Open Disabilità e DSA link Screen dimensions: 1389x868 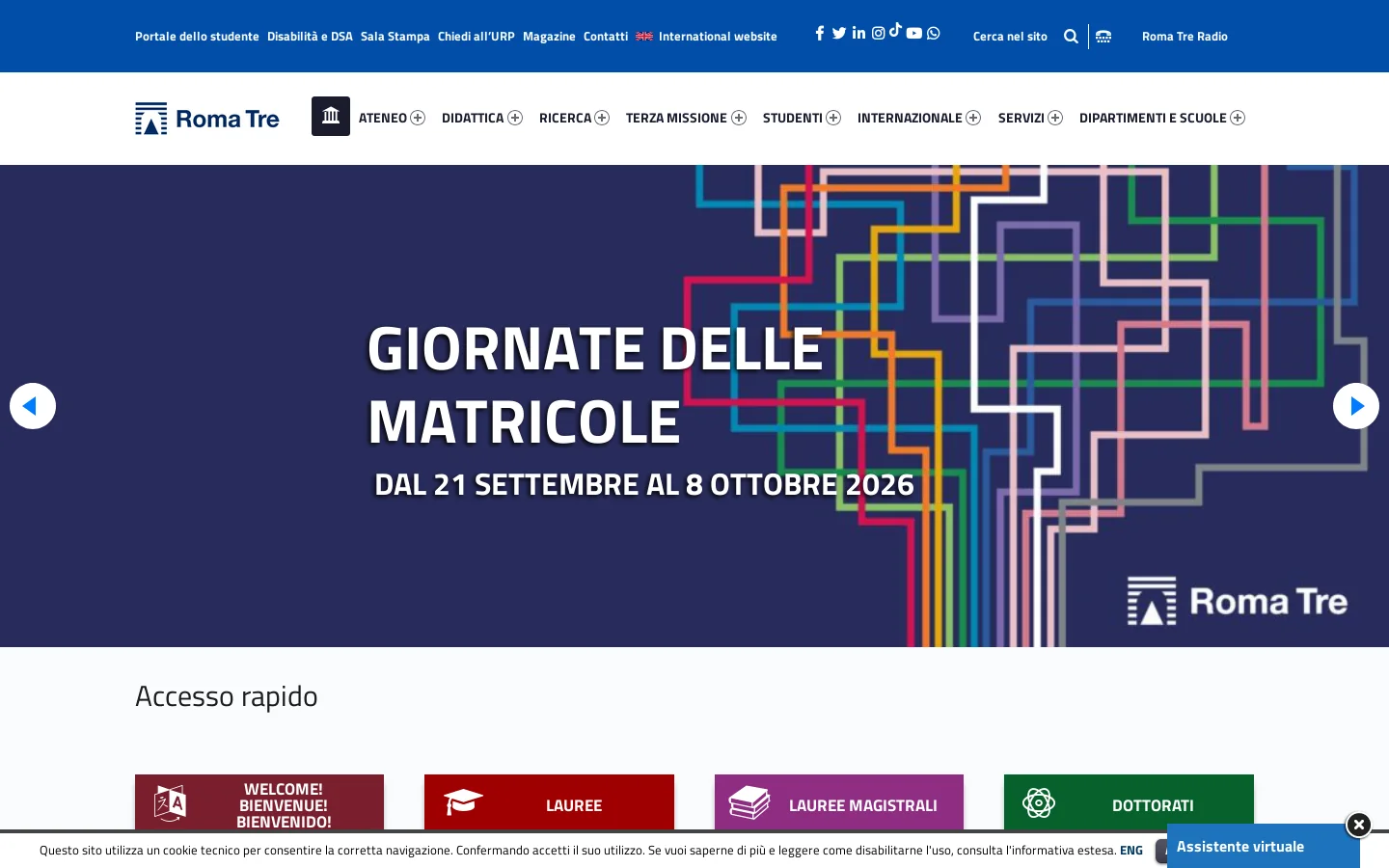point(310,37)
